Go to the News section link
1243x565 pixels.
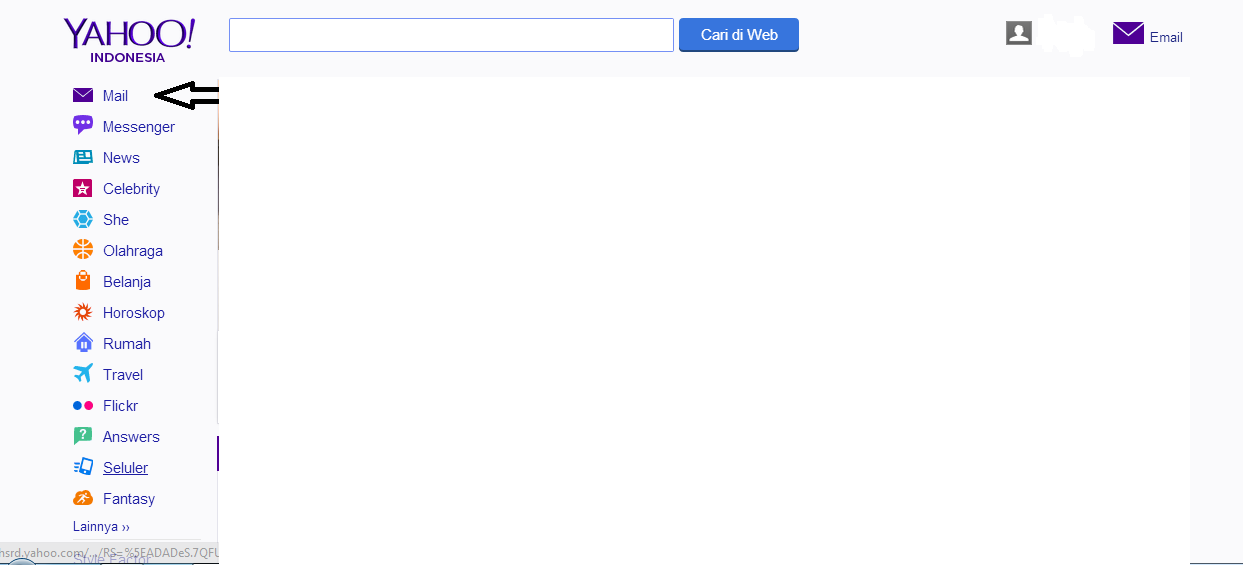[121, 158]
